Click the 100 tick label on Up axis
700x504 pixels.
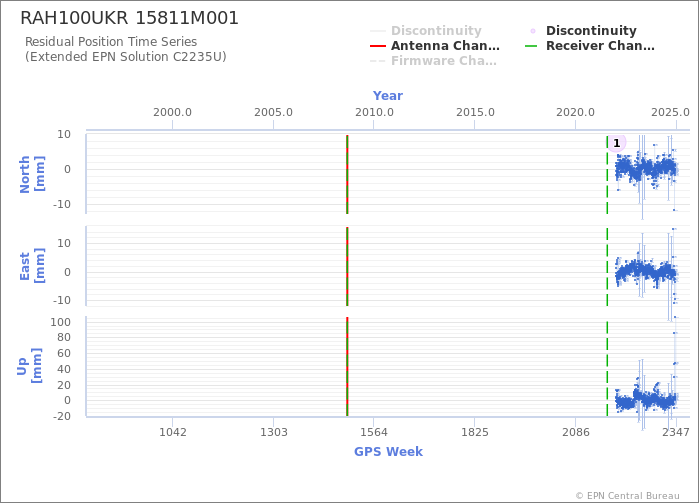60,322
